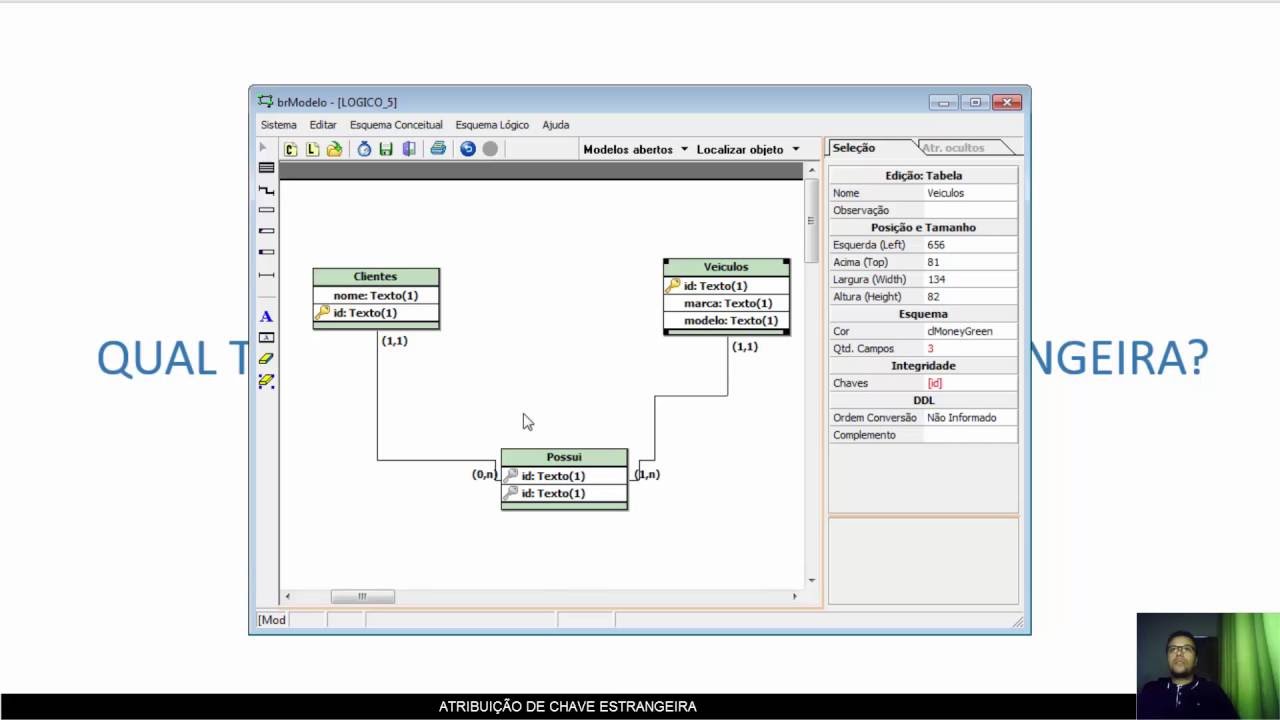This screenshot has height=720, width=1280.
Task: Select the blue text 'A' tool
Action: click(x=266, y=317)
